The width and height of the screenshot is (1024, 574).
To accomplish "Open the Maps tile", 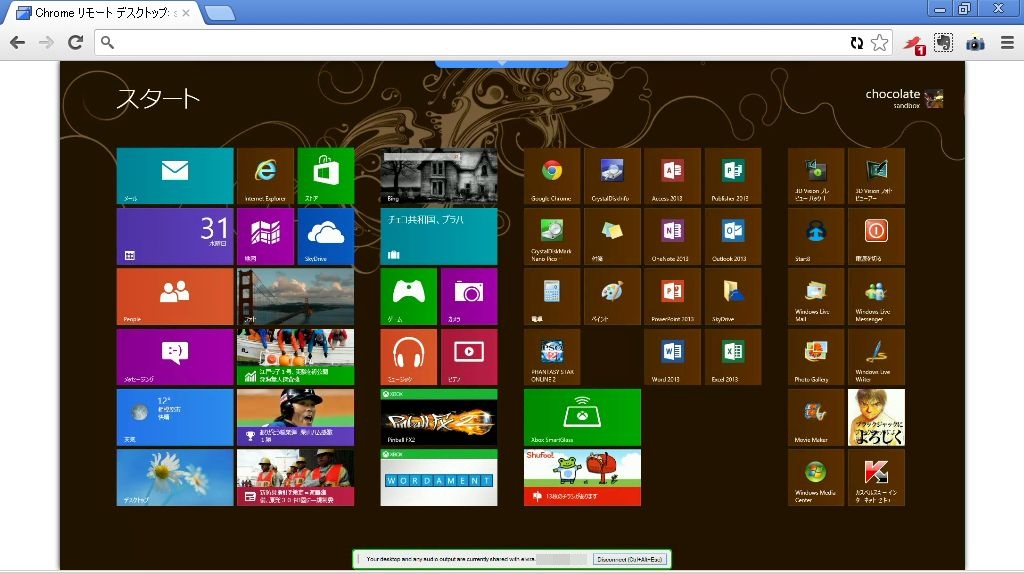I will 265,236.
